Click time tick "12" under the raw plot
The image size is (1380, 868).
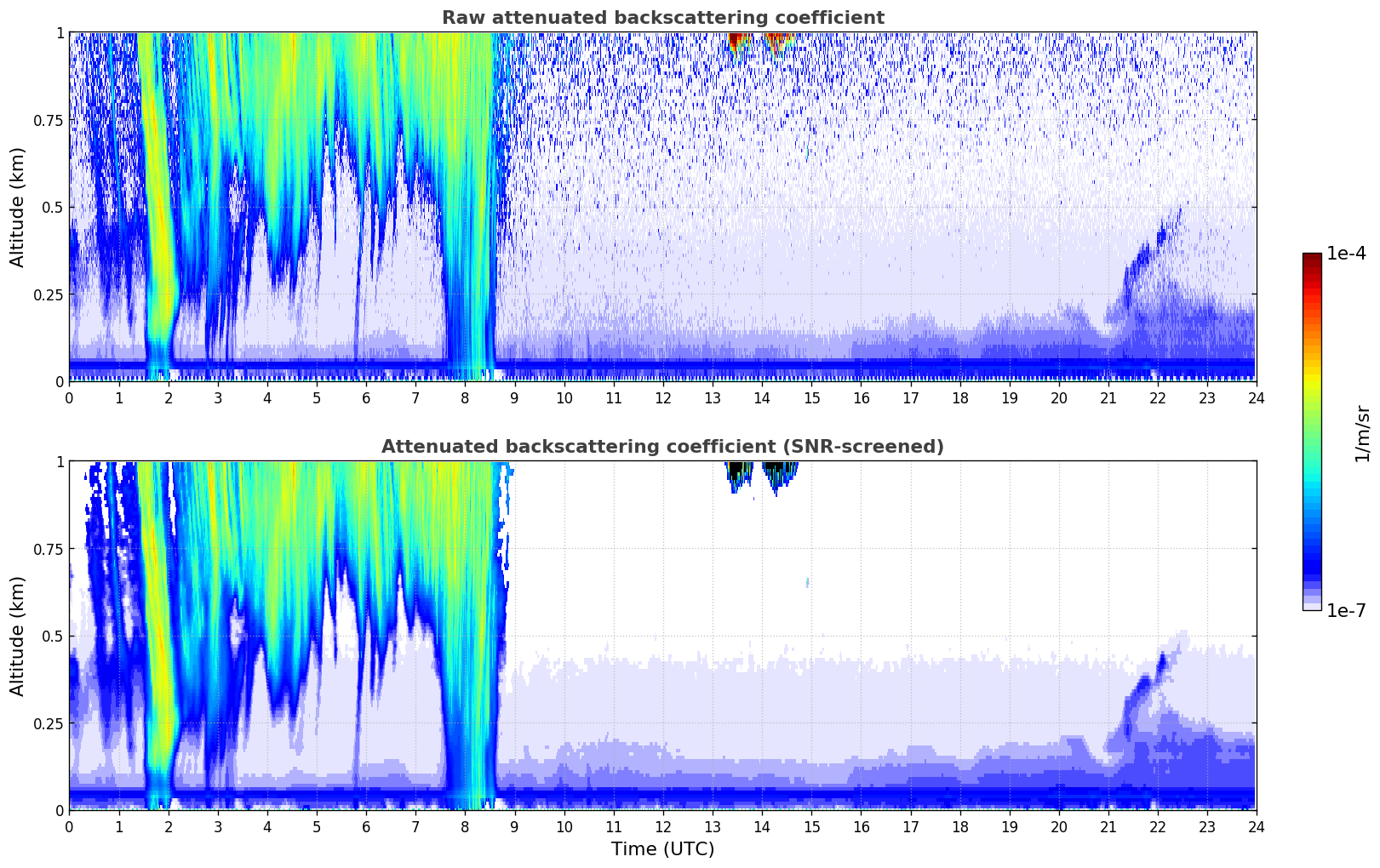point(663,397)
